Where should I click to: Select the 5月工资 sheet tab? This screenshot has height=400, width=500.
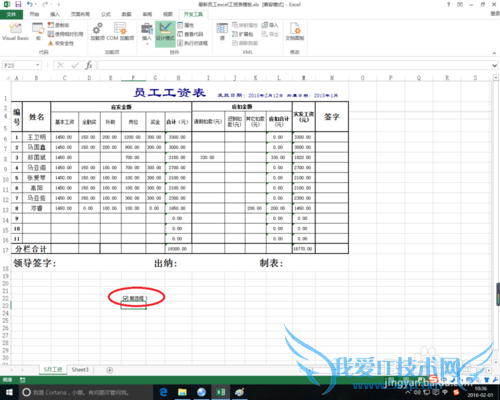coord(53,370)
